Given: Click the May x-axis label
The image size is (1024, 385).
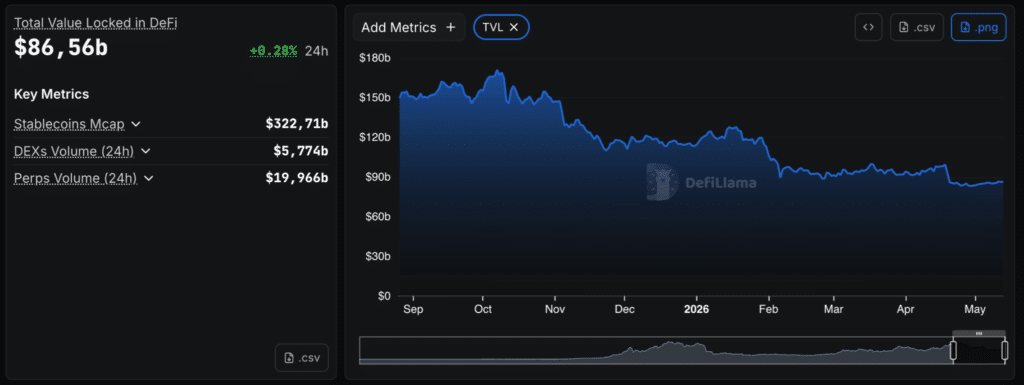Looking at the screenshot, I should point(975,309).
